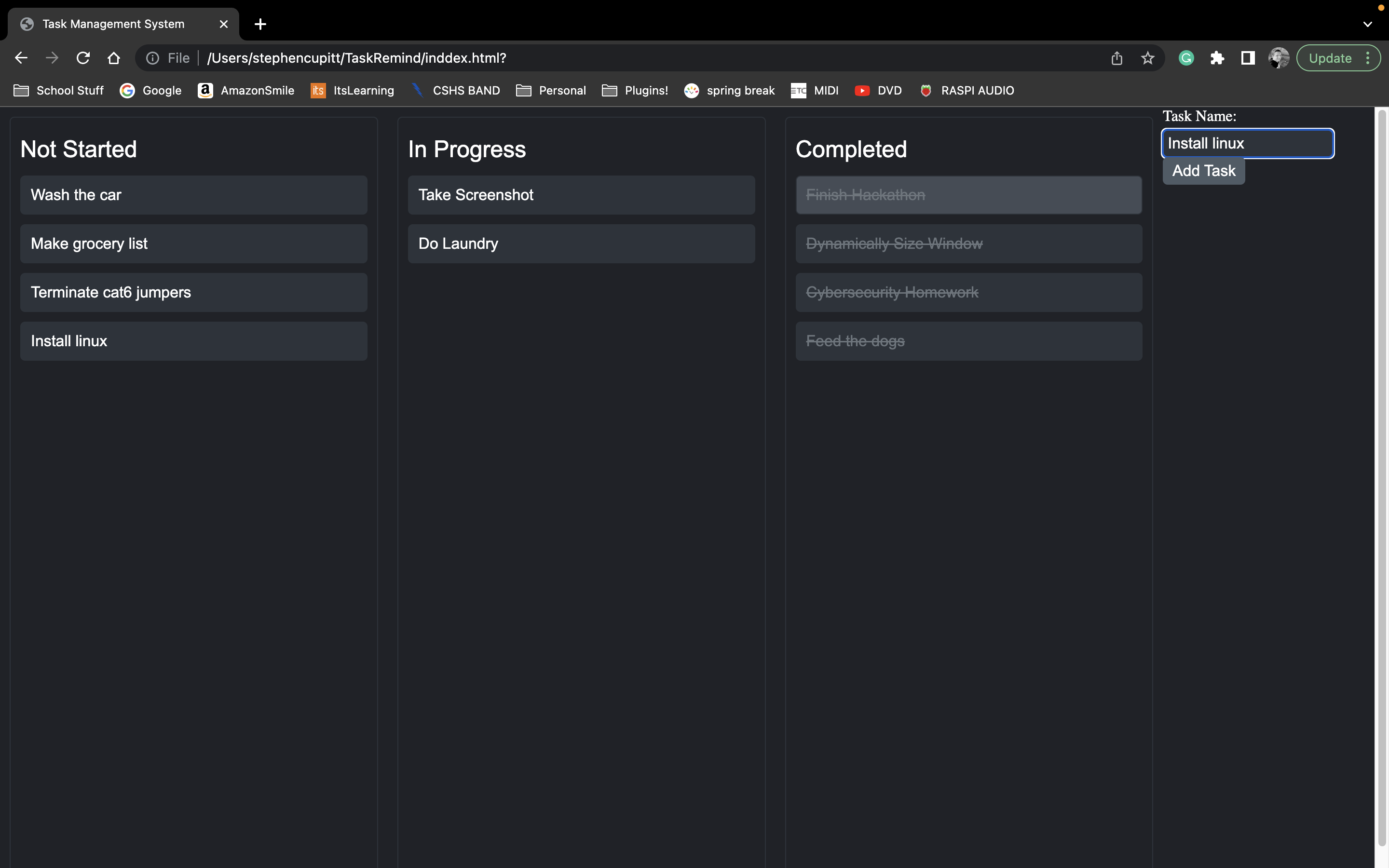Expand the tab search chevron

tap(1367, 24)
